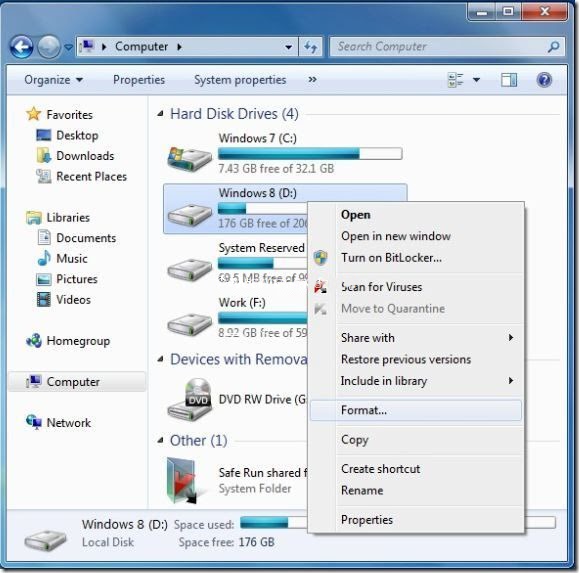This screenshot has width=579, height=573.
Task: Choose Copy from the context menu
Action: coord(416,440)
